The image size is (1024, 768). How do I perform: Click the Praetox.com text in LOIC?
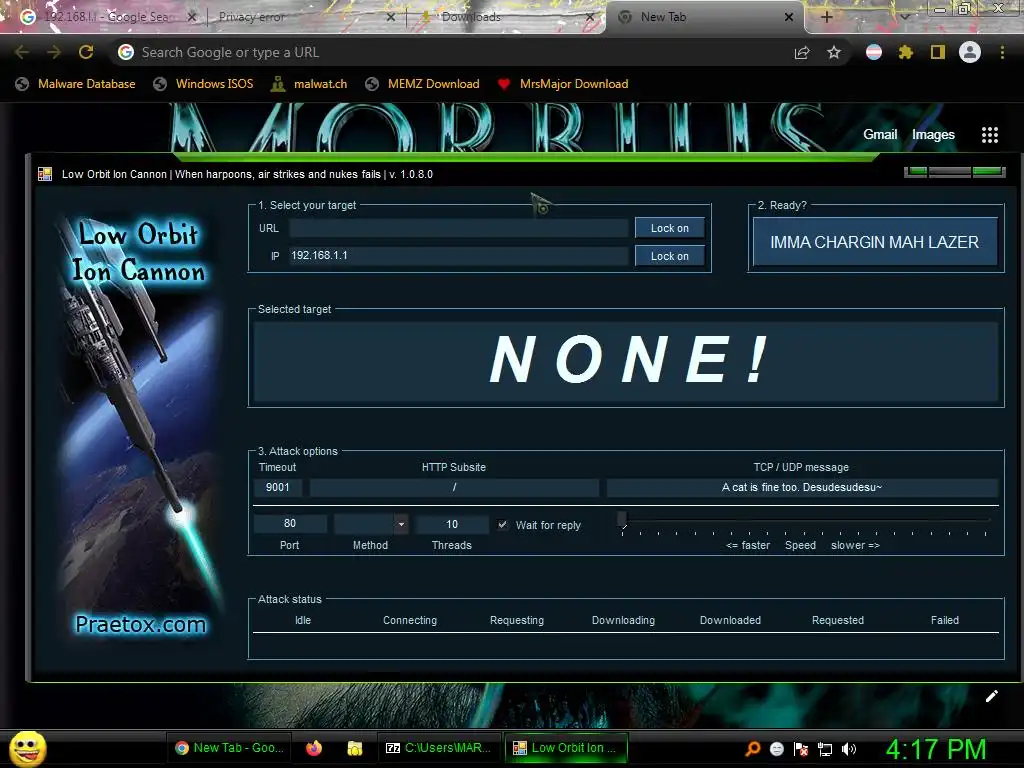tap(140, 624)
